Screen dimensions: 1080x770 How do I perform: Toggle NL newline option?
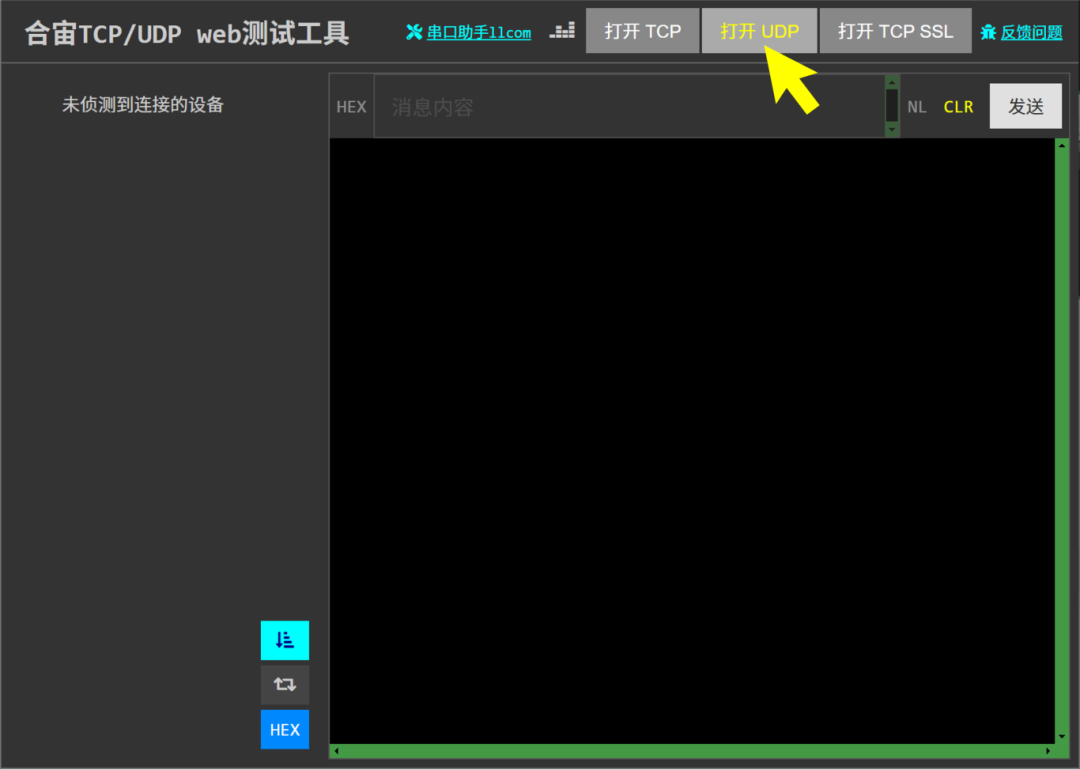point(916,106)
